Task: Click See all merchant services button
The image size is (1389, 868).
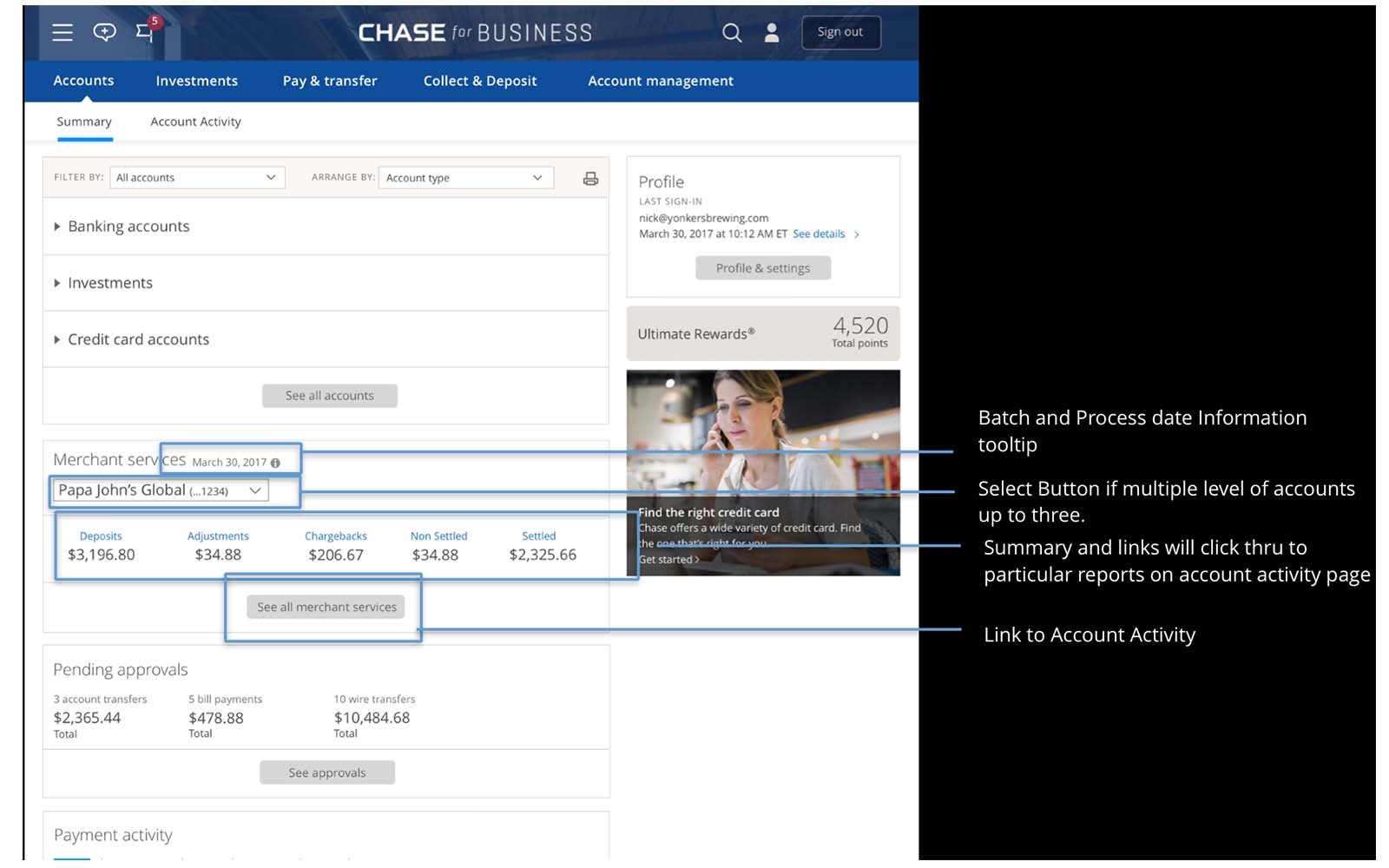Action: point(326,607)
